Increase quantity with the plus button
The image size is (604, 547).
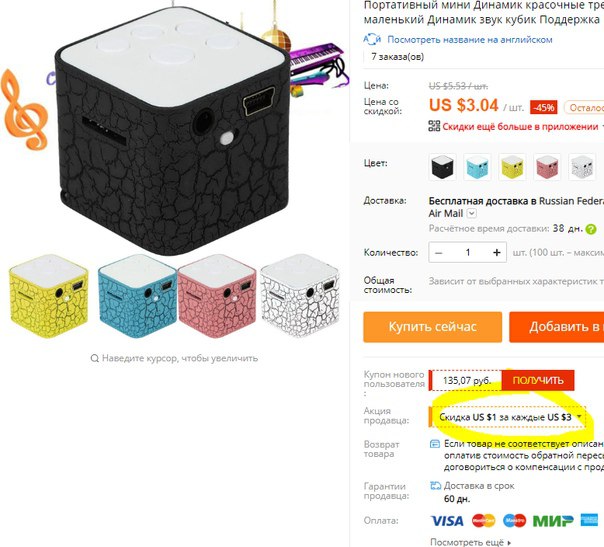[x=497, y=252]
